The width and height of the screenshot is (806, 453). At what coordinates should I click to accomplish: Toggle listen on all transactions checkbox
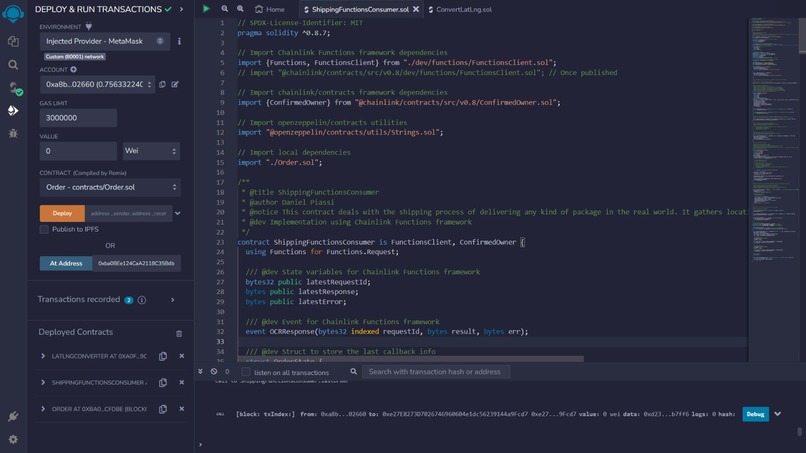point(246,372)
